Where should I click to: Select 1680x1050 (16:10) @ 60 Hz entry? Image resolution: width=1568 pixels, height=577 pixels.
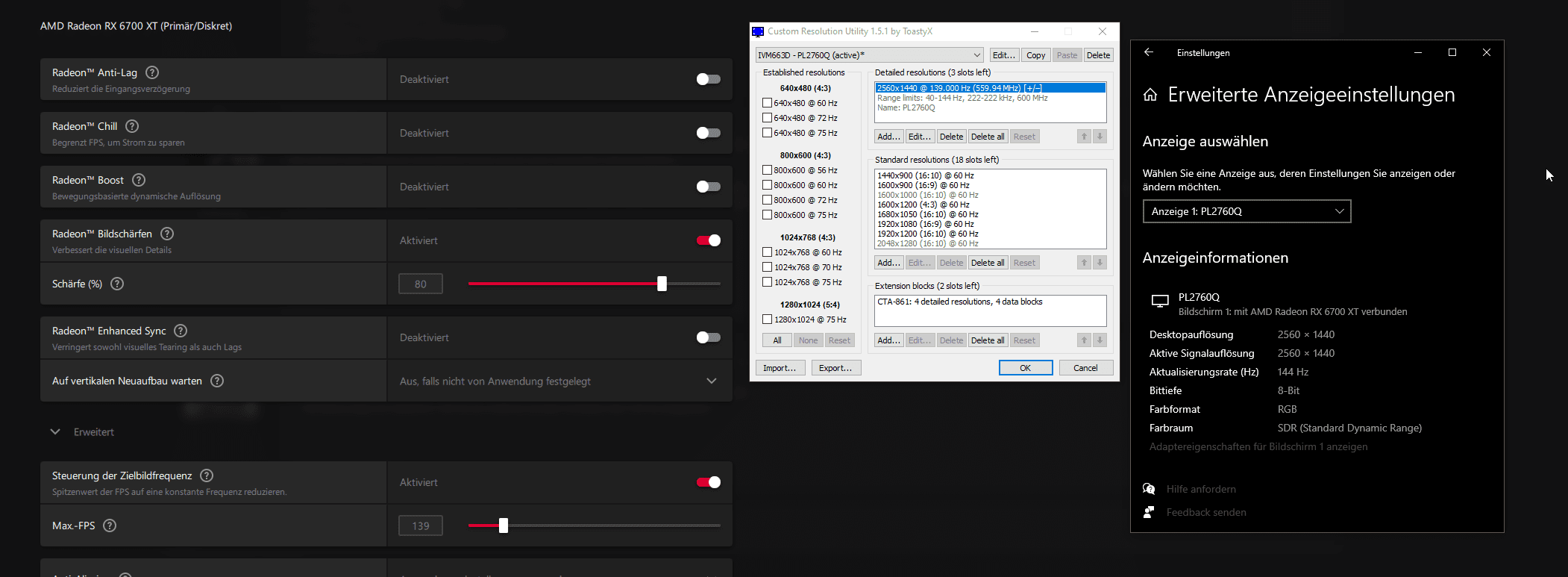click(928, 214)
